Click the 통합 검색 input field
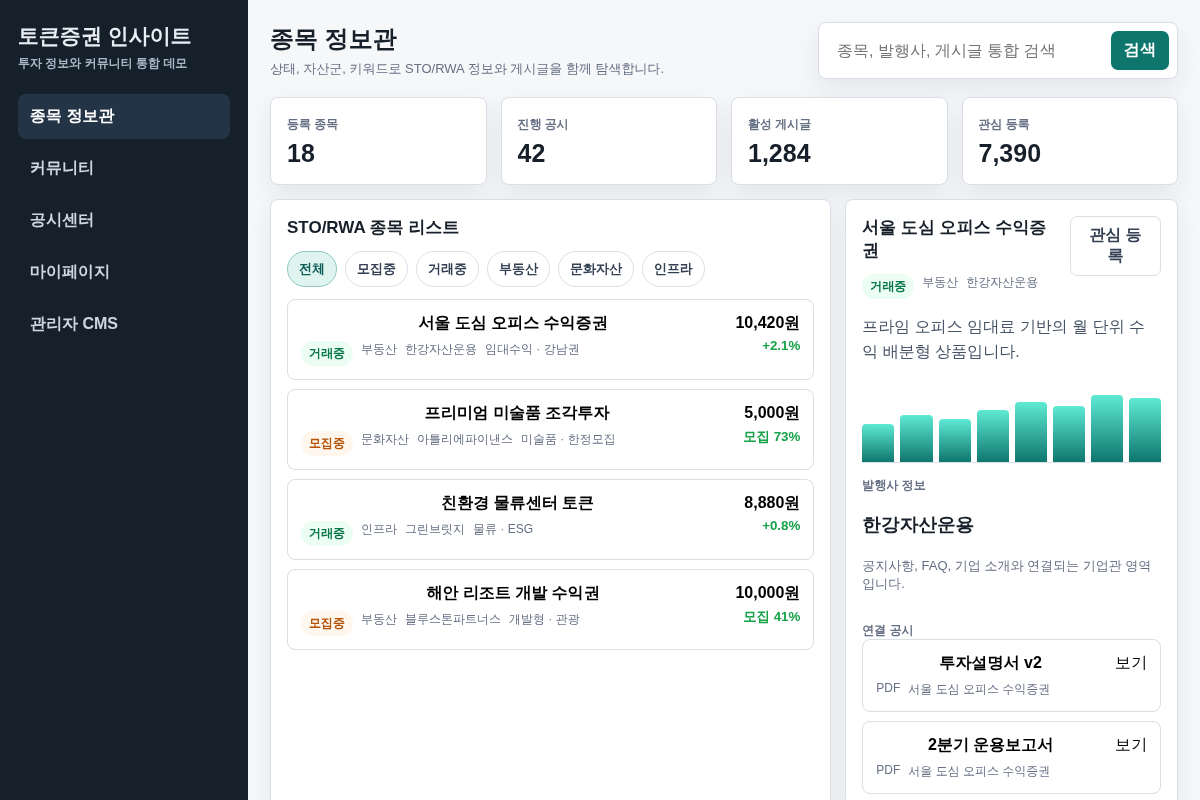The height and width of the screenshot is (800, 1200). (965, 50)
